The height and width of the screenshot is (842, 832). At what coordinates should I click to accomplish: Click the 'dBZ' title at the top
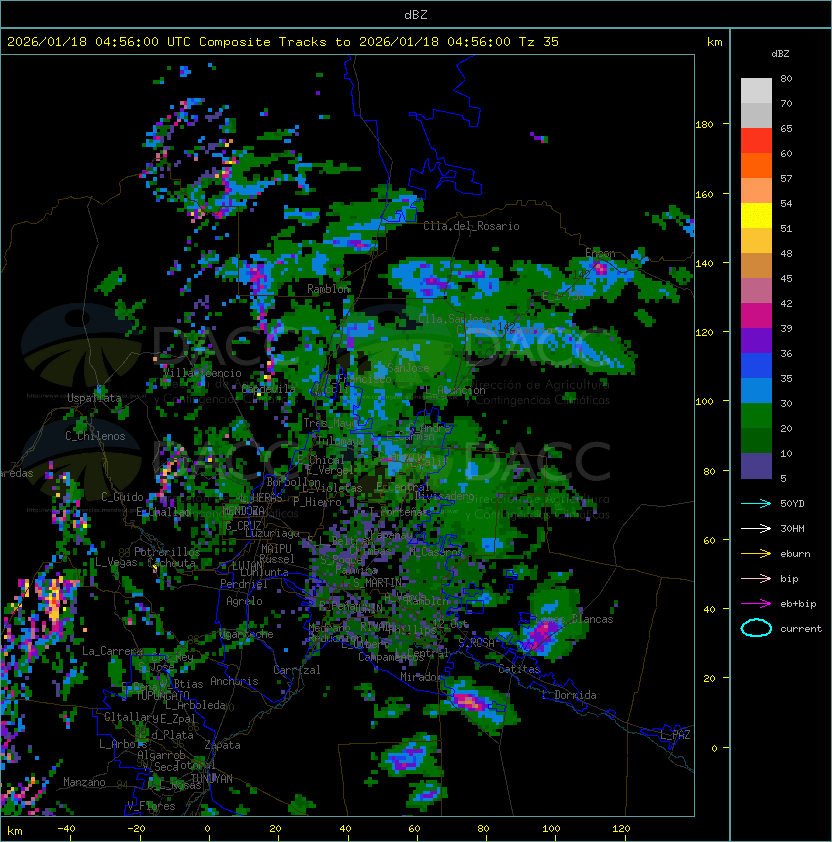(416, 15)
